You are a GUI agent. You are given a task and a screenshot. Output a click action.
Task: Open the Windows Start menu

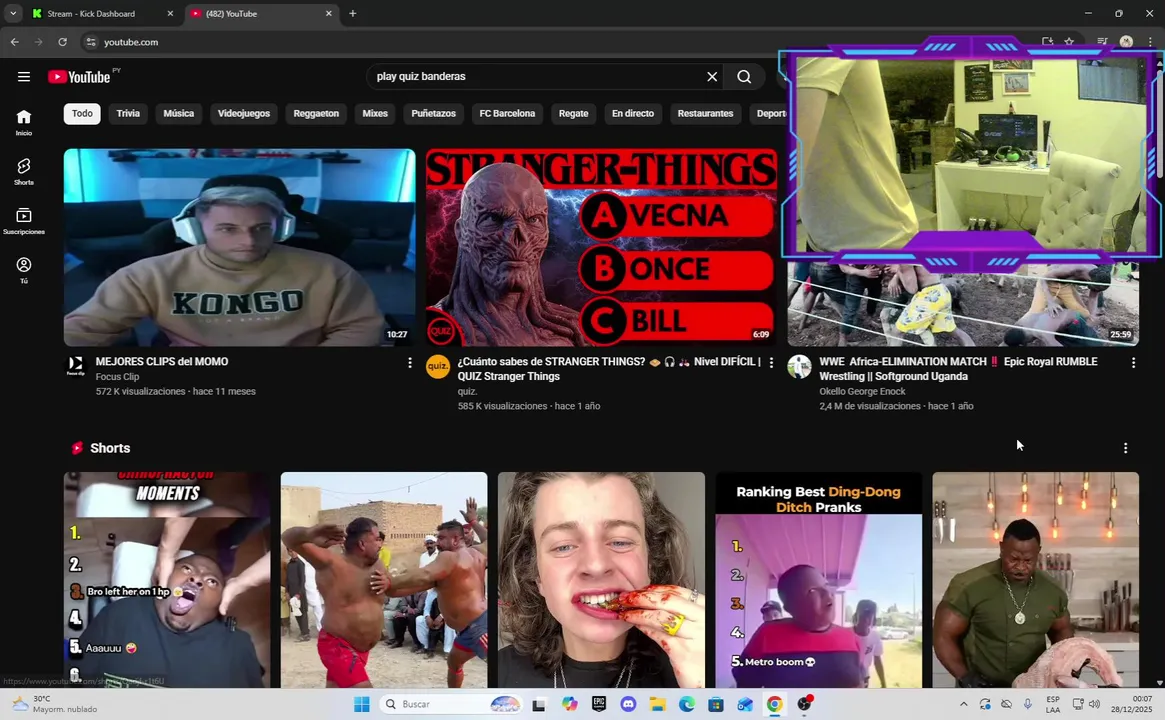point(362,704)
